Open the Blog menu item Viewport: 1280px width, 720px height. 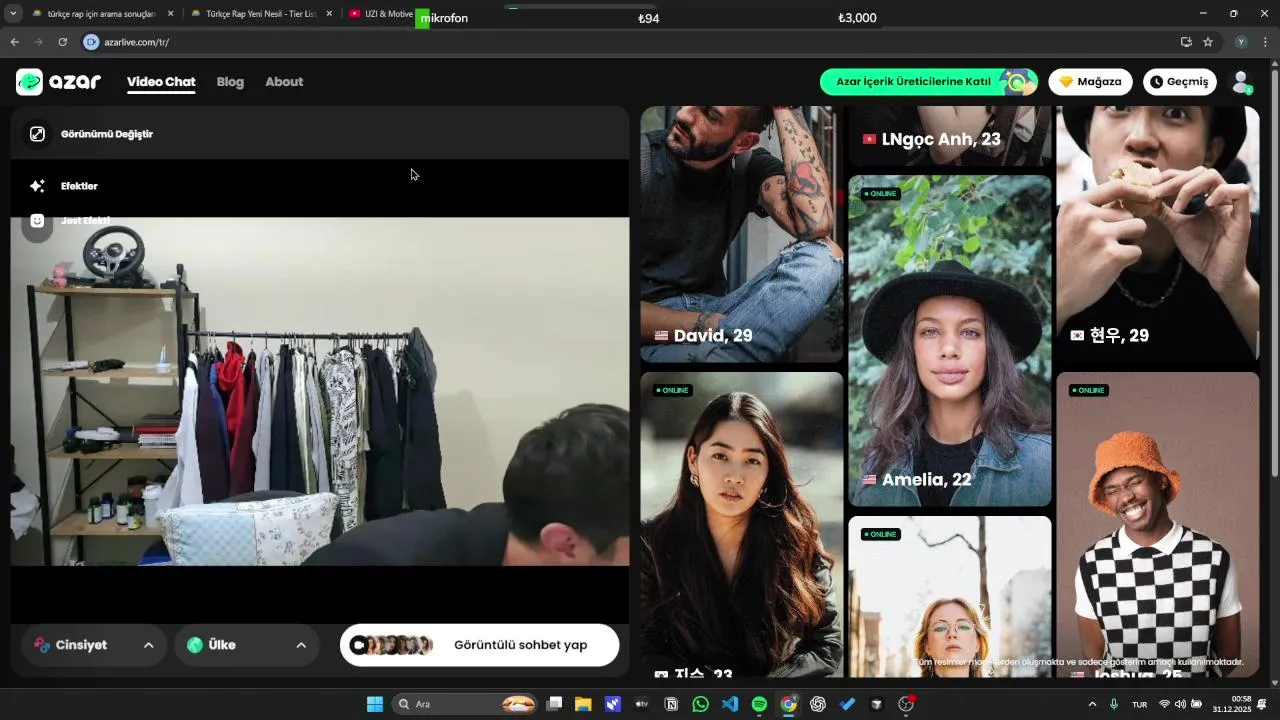[230, 82]
